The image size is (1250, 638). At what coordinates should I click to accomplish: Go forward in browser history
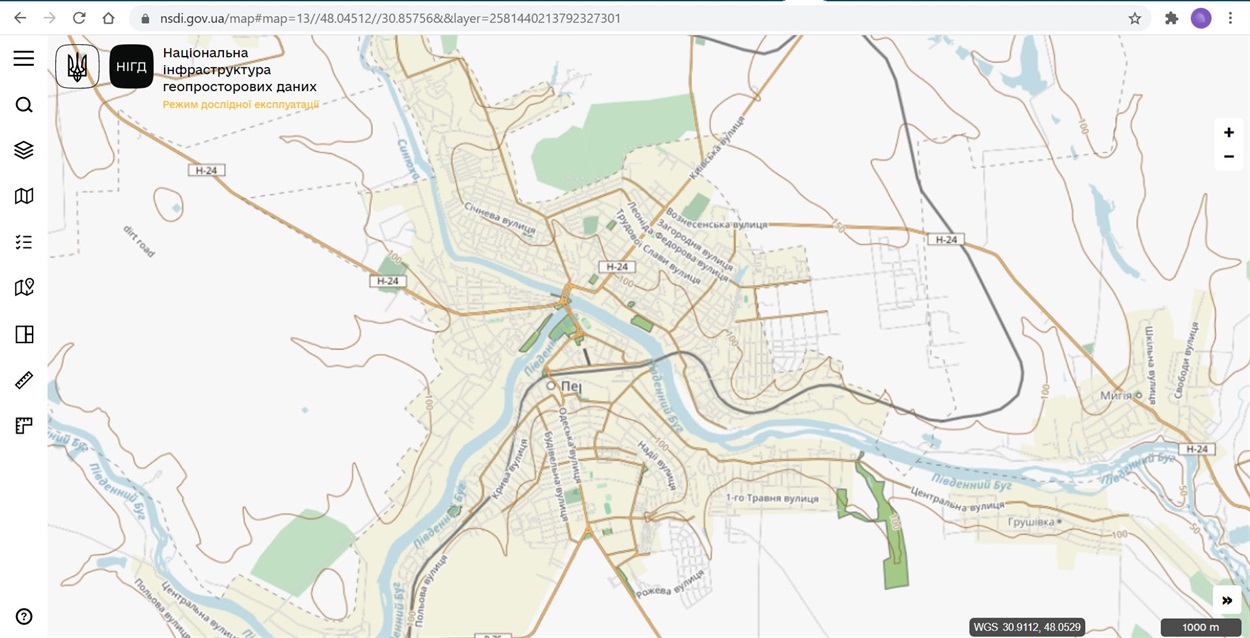(50, 18)
